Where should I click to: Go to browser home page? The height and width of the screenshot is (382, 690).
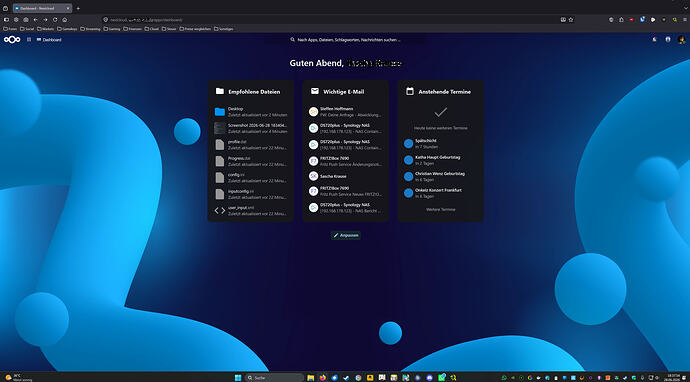click(x=65, y=20)
